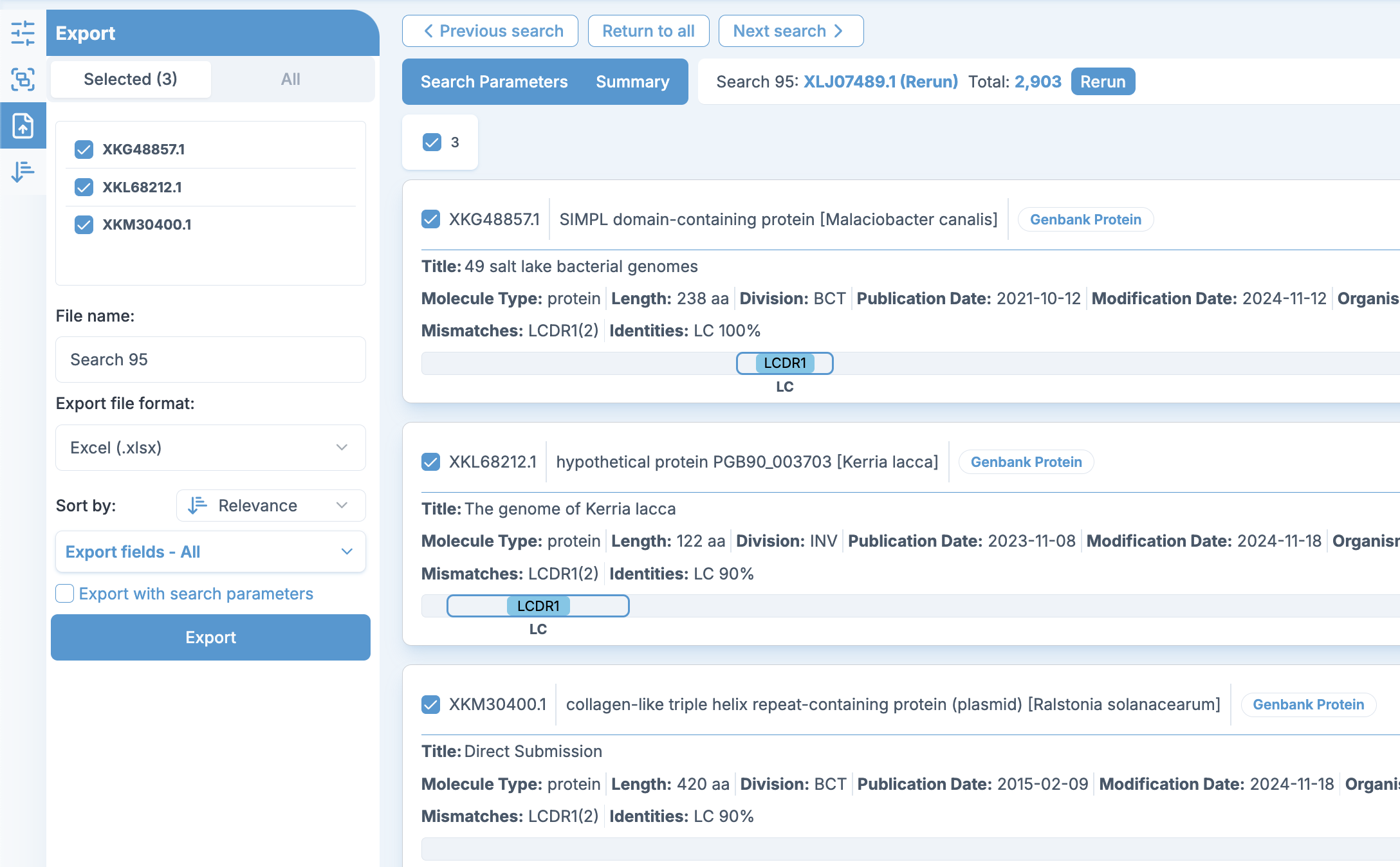Open the Relevance sort dropdown
Image resolution: width=1400 pixels, height=867 pixels.
tap(270, 506)
